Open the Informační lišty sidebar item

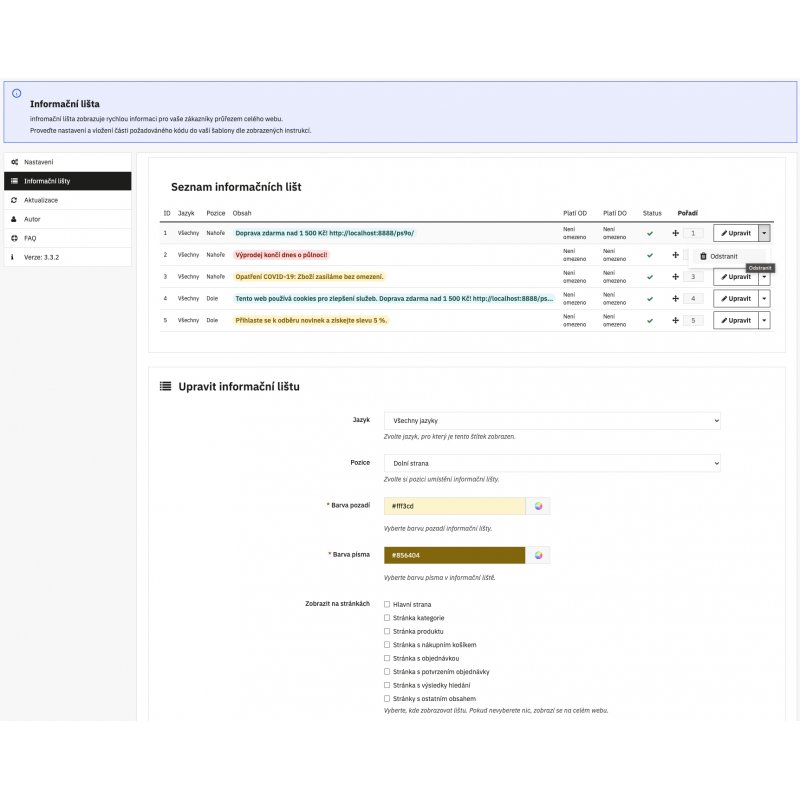pyautogui.click(x=67, y=181)
